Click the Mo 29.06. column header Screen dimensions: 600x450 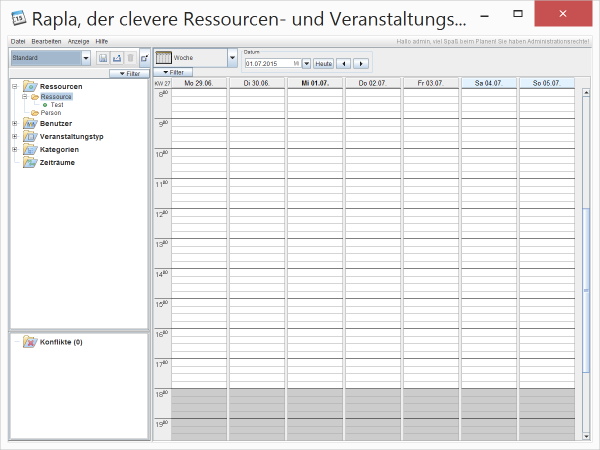pyautogui.click(x=199, y=83)
